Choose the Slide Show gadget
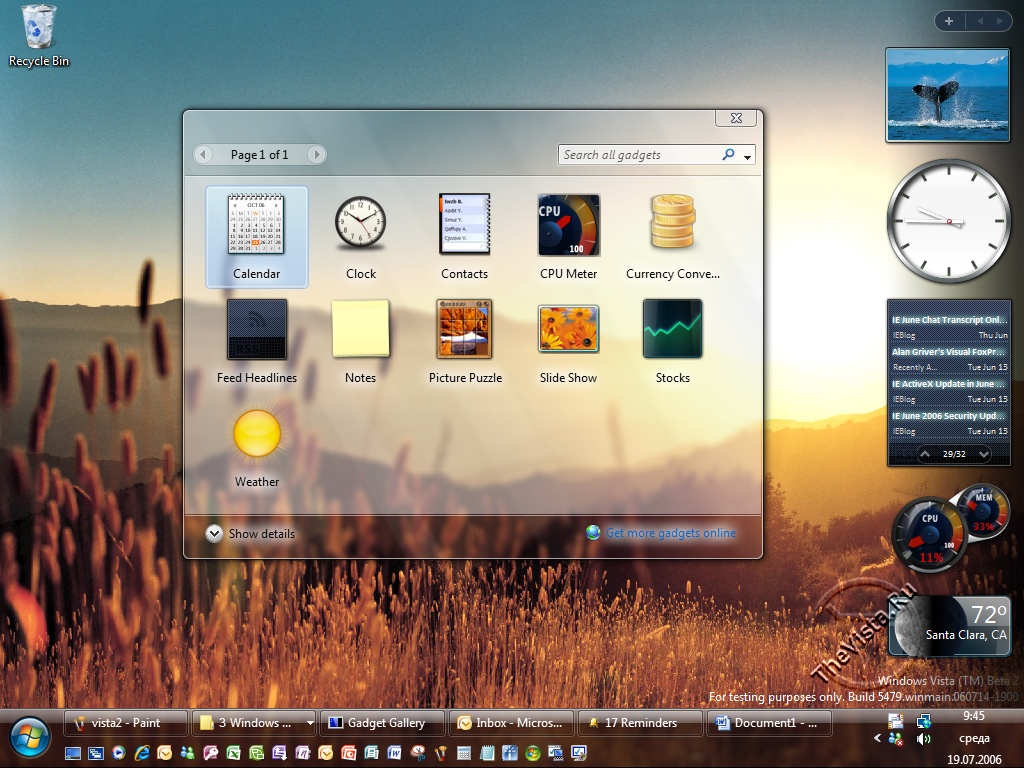 [568, 329]
